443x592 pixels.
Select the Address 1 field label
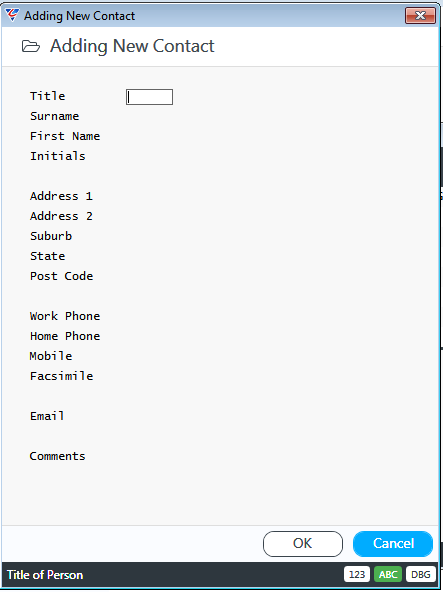pyautogui.click(x=61, y=196)
